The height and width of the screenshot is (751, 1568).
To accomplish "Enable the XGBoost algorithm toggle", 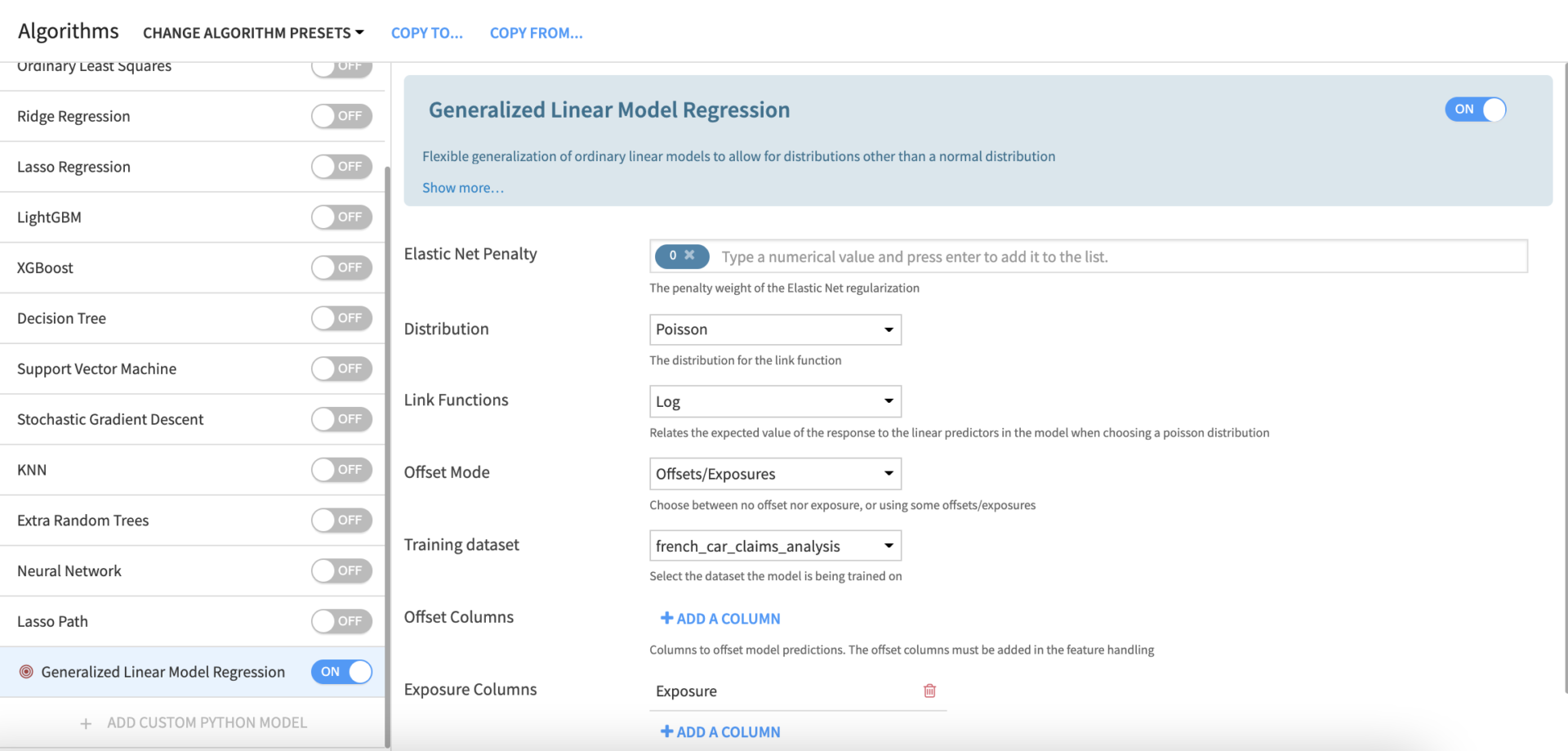I will 341,268.
